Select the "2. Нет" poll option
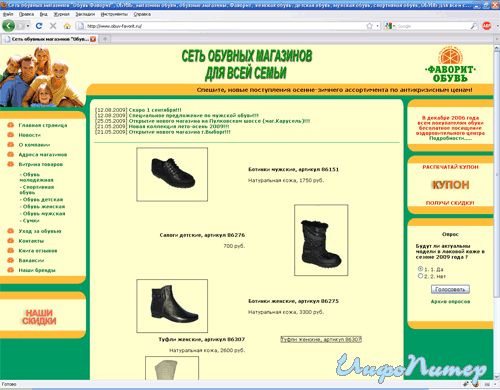Screen dimensions: 500x390 [x=420, y=276]
